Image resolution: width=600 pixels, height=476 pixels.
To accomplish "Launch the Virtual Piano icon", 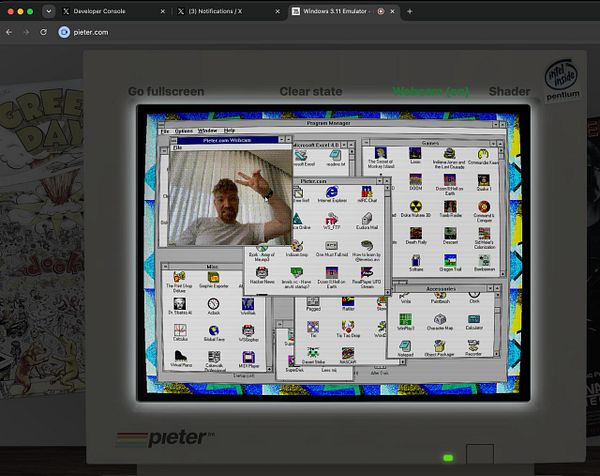I will [x=181, y=359].
